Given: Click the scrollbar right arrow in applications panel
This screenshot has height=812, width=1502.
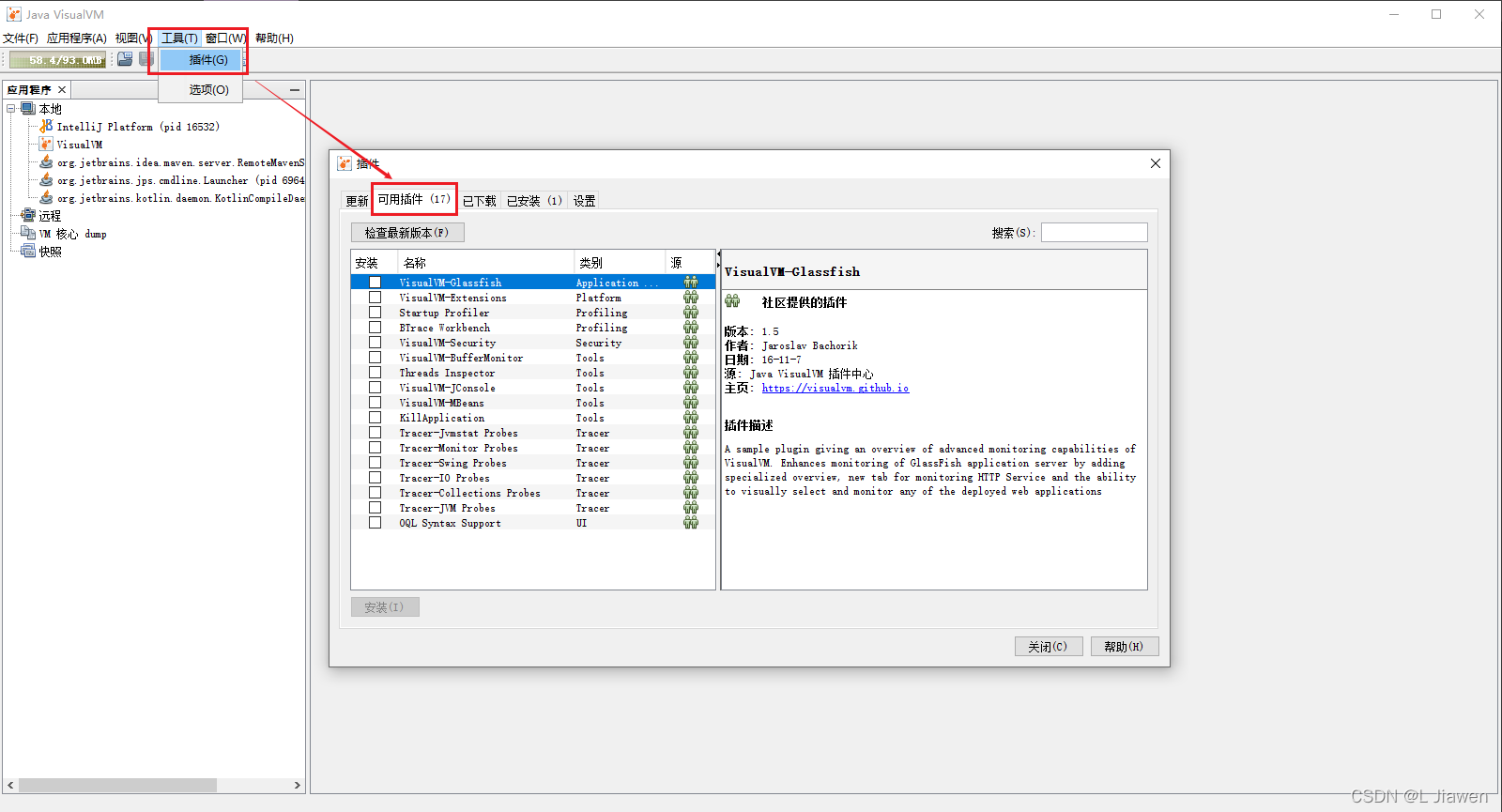Looking at the screenshot, I should (x=298, y=785).
